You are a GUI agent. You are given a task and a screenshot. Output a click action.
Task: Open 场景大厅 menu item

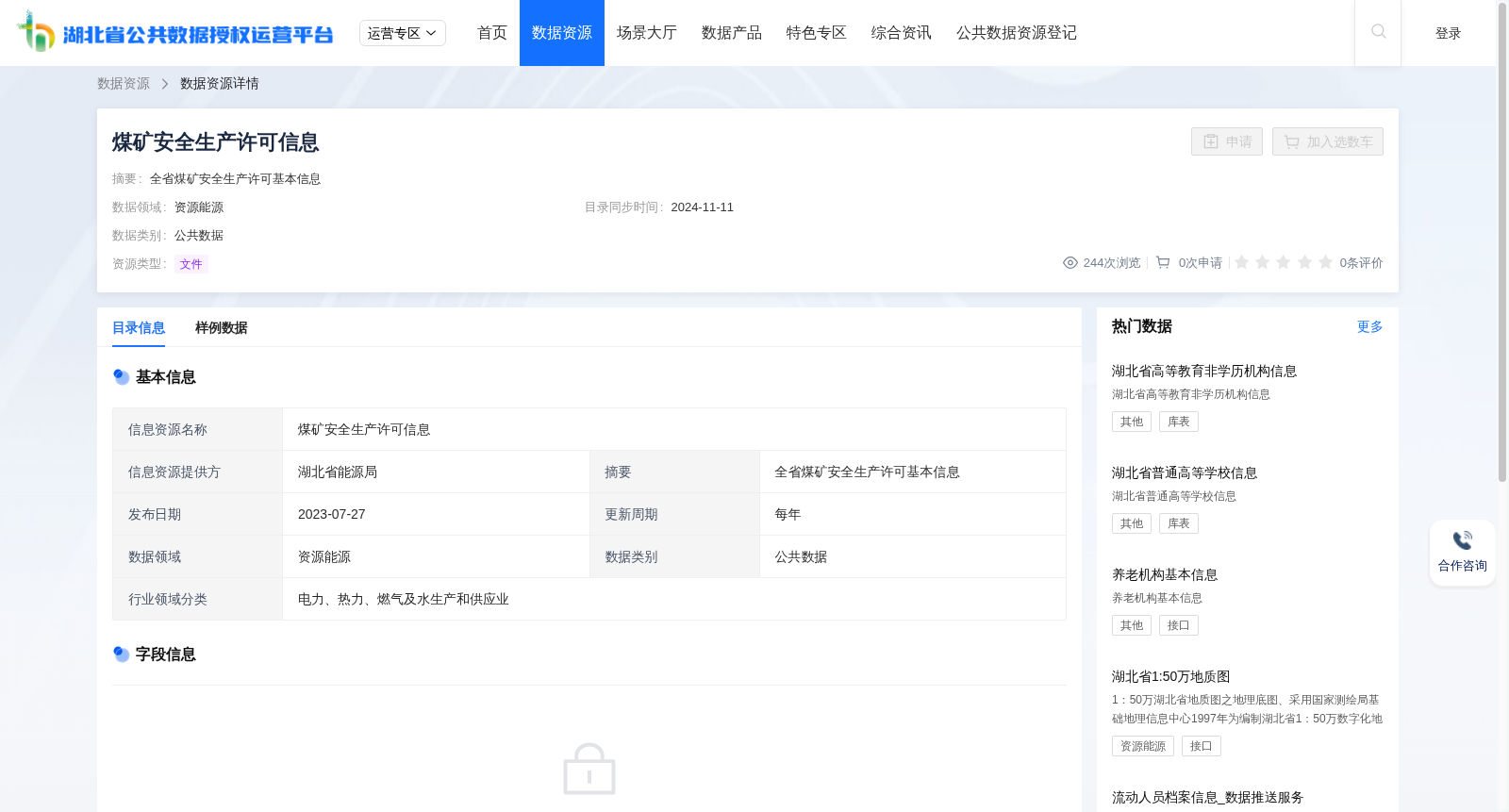pyautogui.click(x=647, y=33)
